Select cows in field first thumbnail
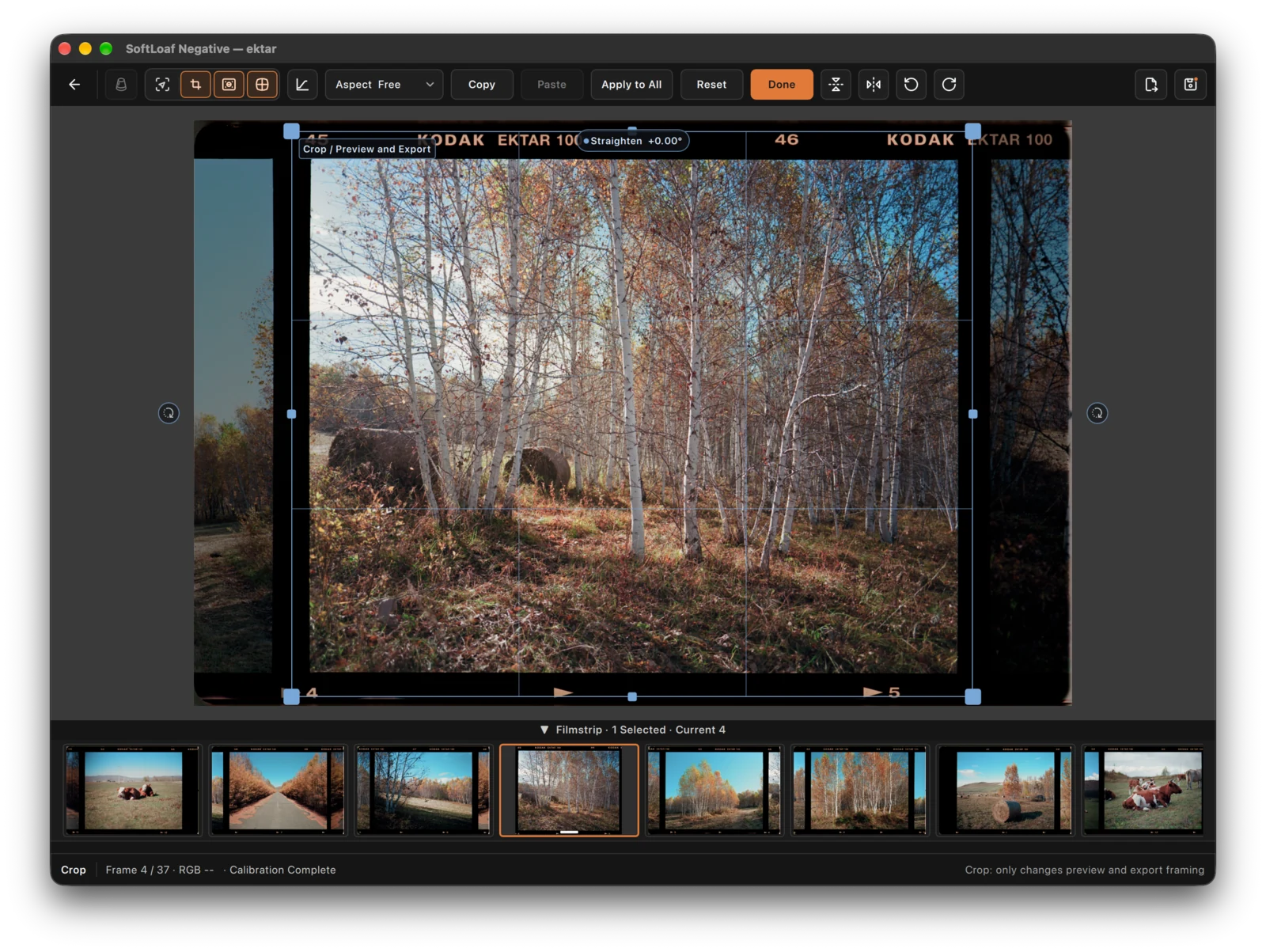 click(x=133, y=790)
